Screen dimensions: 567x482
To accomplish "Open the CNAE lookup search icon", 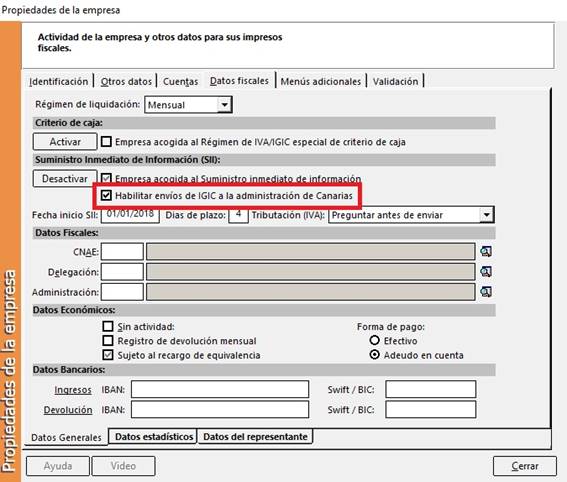I will 486,252.
